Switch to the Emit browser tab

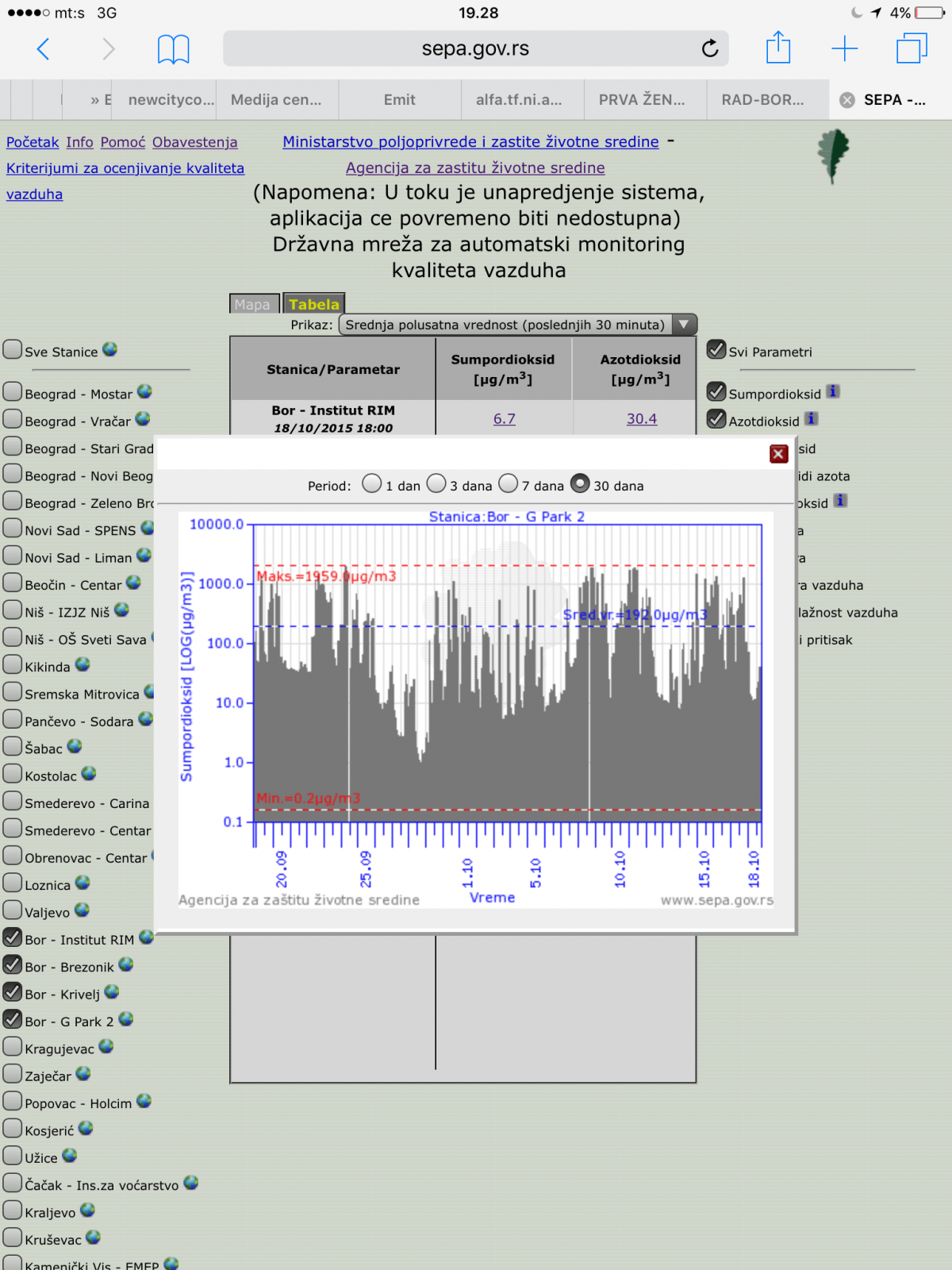click(x=399, y=100)
